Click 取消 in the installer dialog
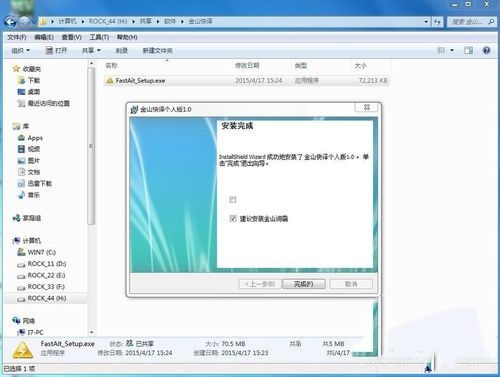 (351, 284)
